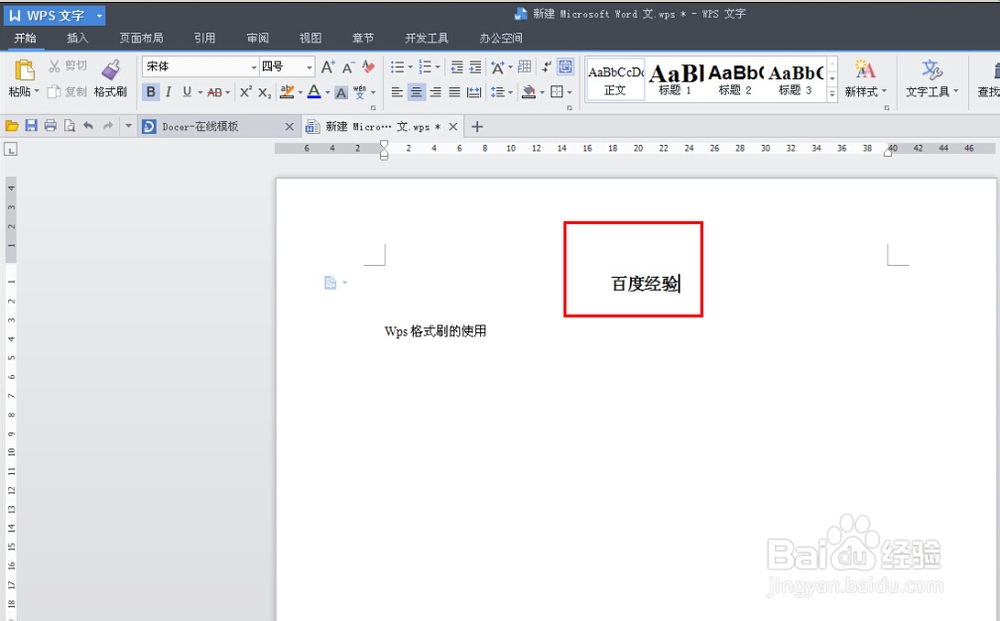Apply the 标题 3 style
The width and height of the screenshot is (1000, 621).
pos(795,80)
